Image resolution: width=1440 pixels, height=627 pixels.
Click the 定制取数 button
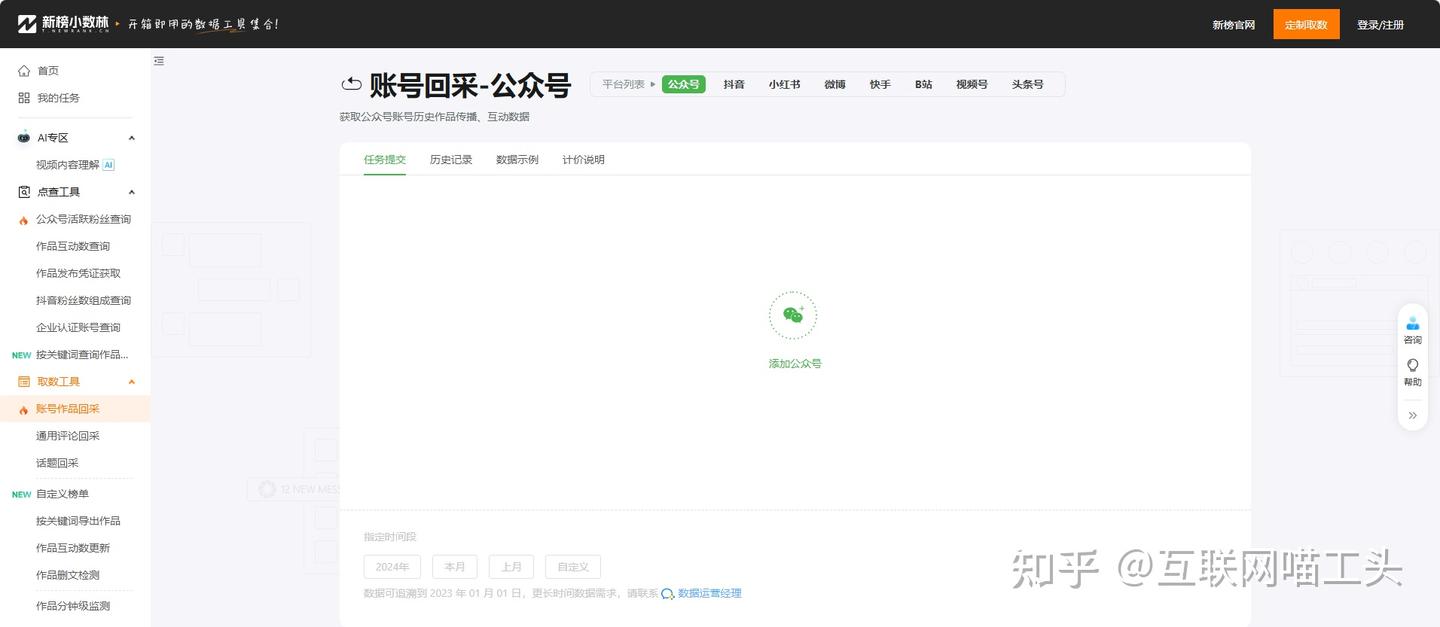click(x=1306, y=24)
